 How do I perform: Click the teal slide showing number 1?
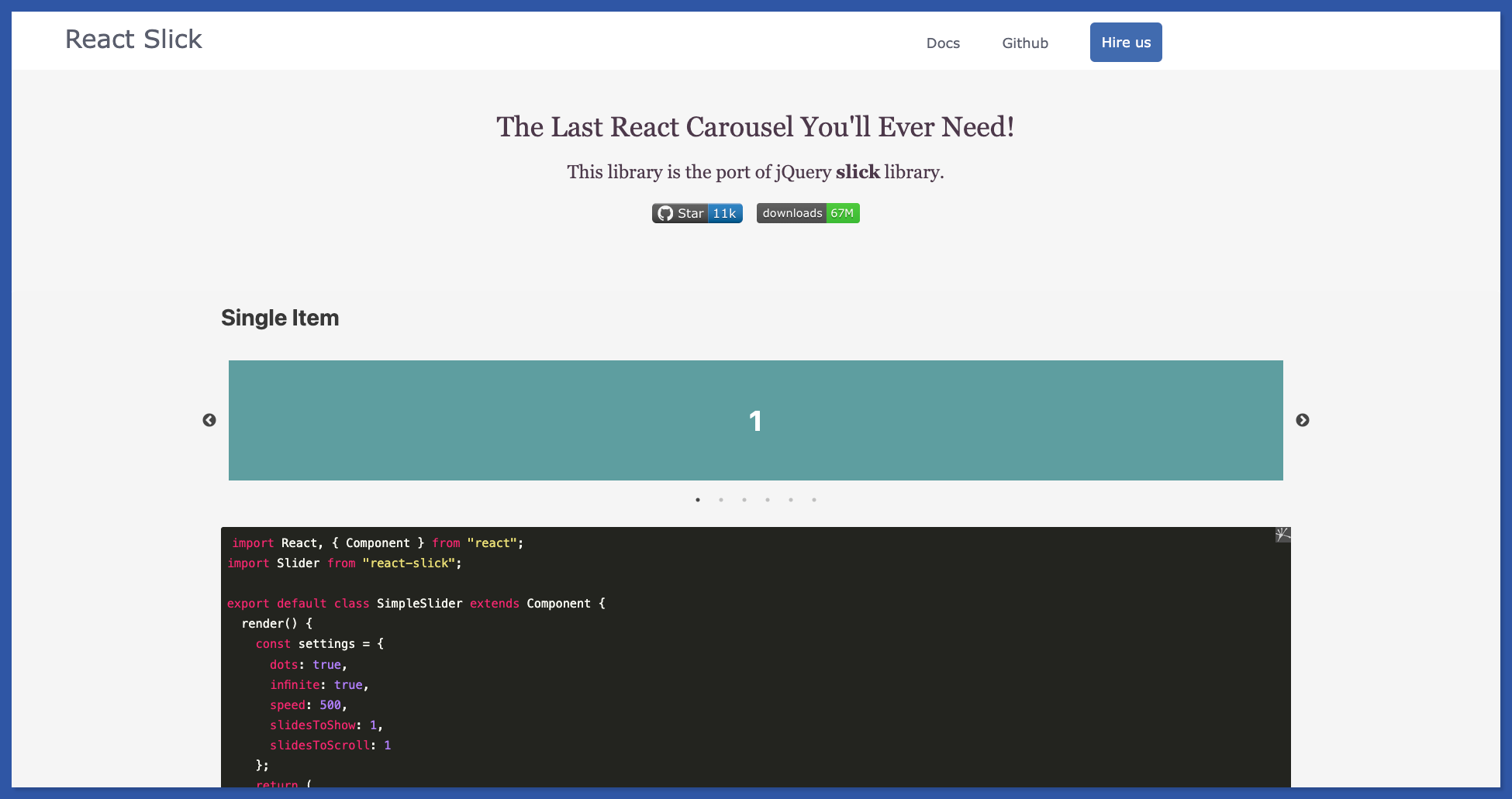(x=756, y=420)
